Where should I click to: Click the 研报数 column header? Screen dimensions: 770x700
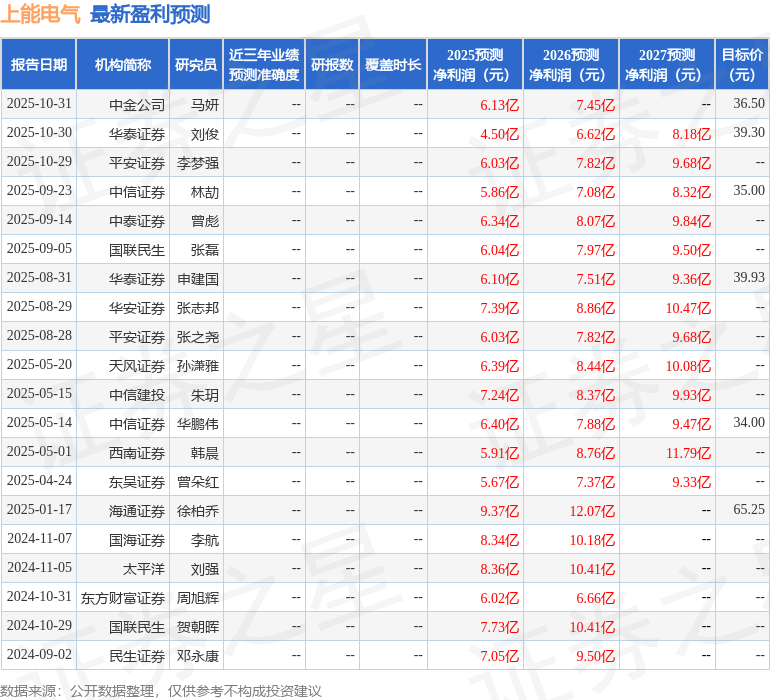(332, 65)
